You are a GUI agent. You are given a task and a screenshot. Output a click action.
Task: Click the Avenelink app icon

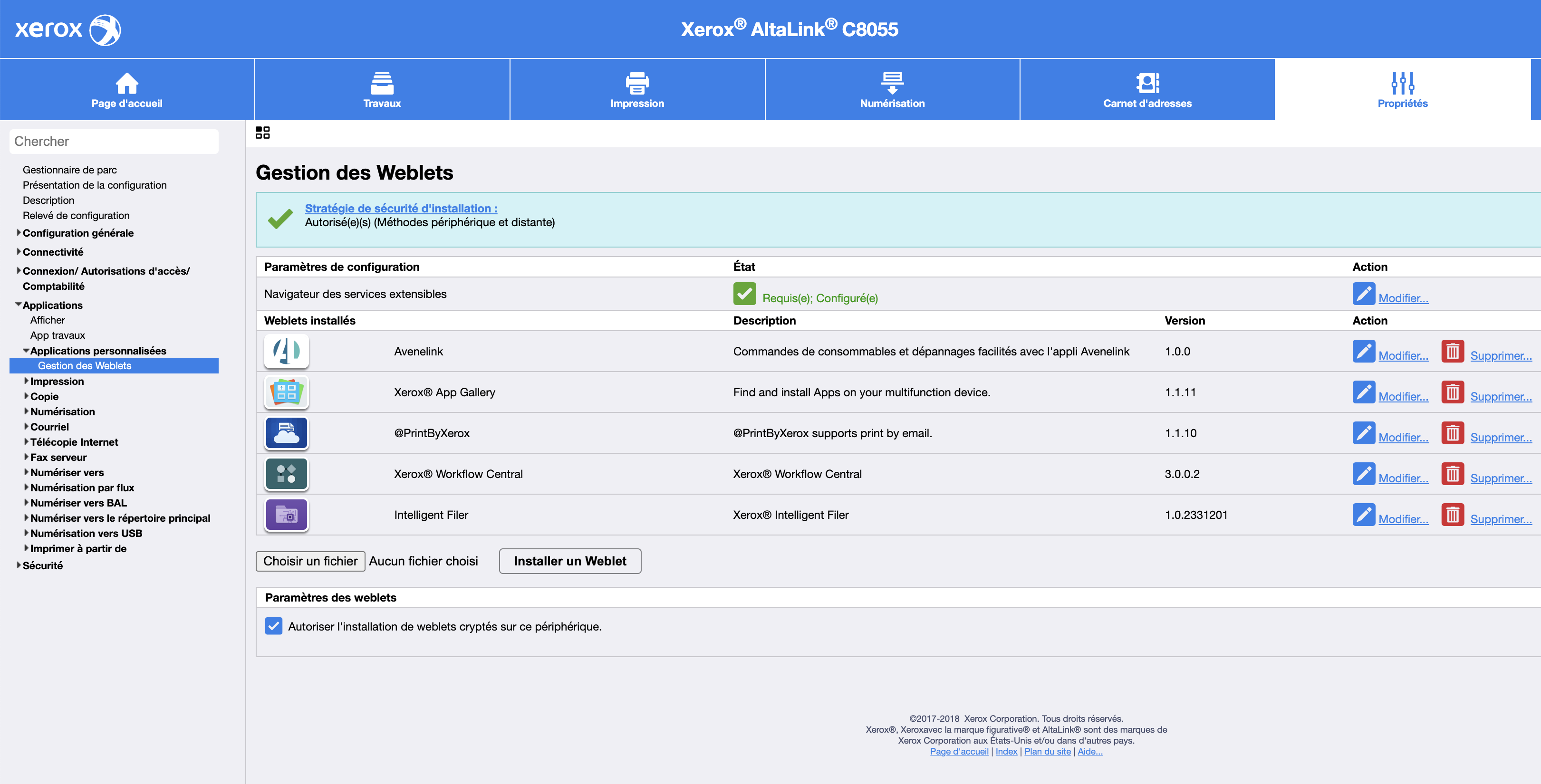coord(287,351)
